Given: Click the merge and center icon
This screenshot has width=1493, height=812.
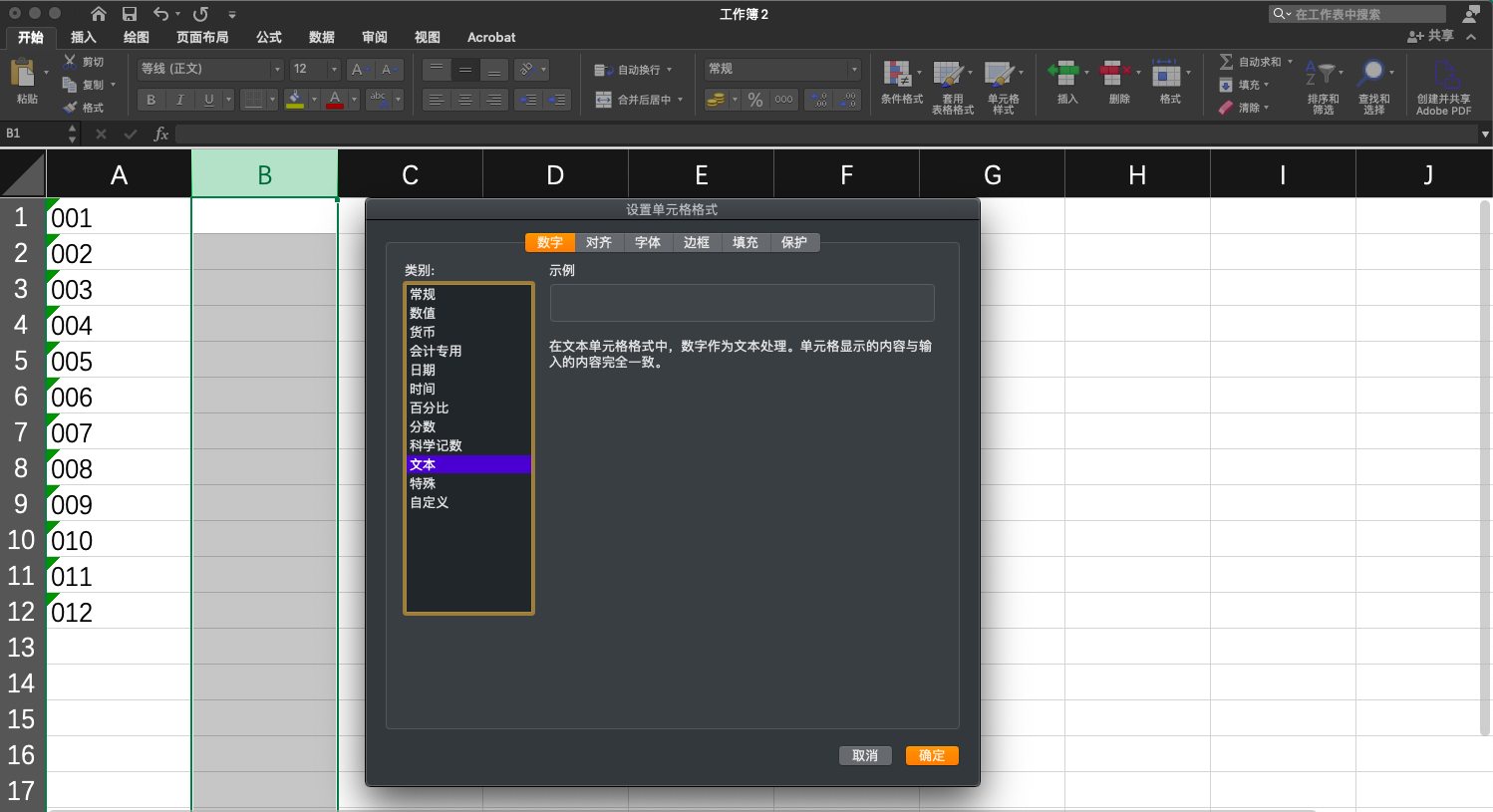Looking at the screenshot, I should (604, 101).
